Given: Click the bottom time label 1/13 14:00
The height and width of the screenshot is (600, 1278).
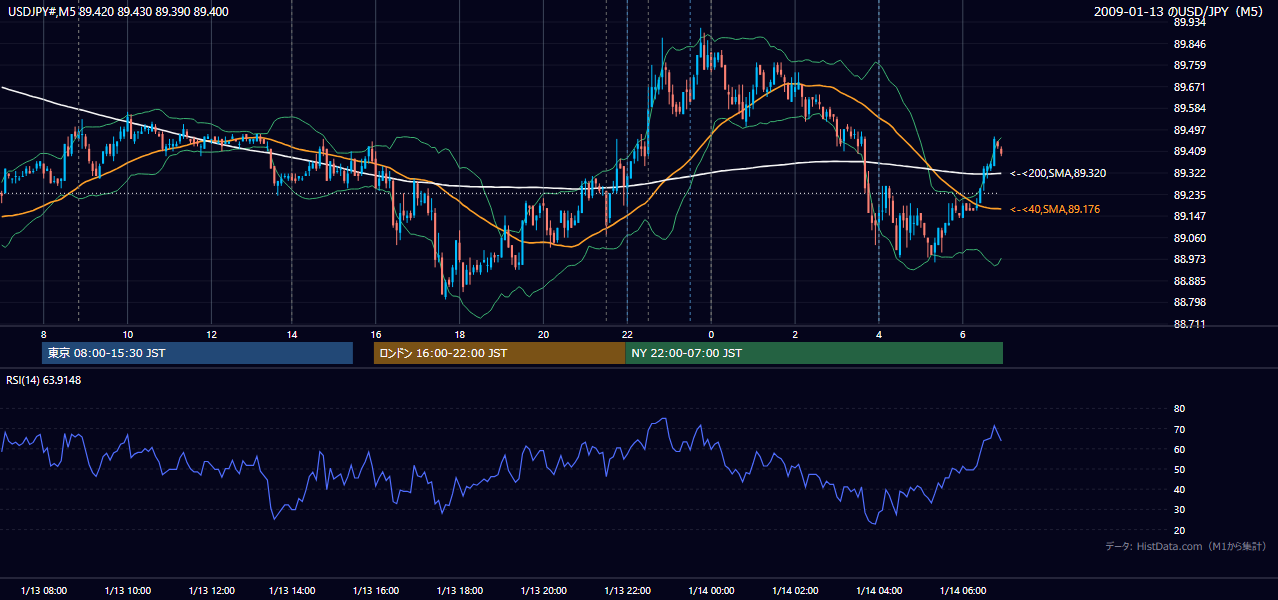Looking at the screenshot, I should [292, 591].
